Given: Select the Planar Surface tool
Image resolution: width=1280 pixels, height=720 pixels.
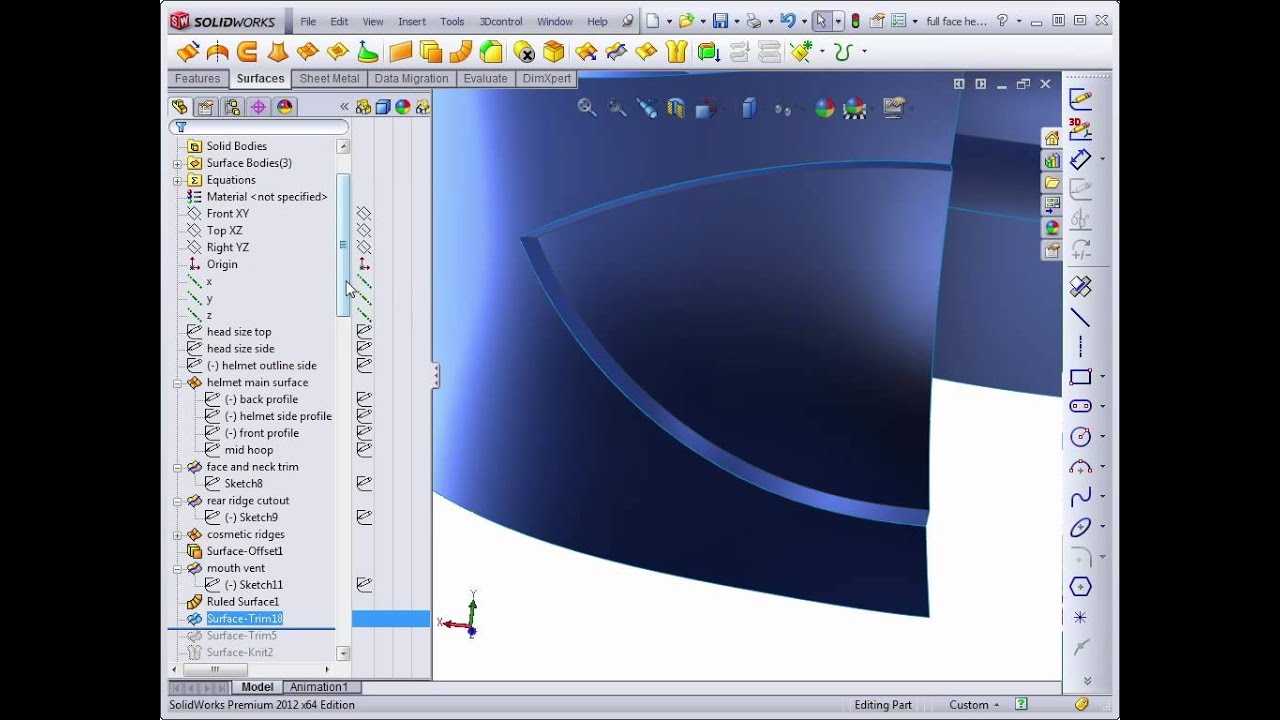Looking at the screenshot, I should click(400, 52).
